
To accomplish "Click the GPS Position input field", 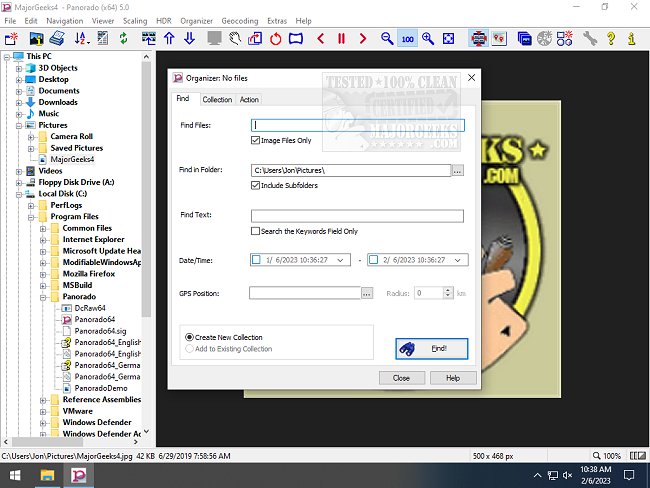I will pos(305,293).
